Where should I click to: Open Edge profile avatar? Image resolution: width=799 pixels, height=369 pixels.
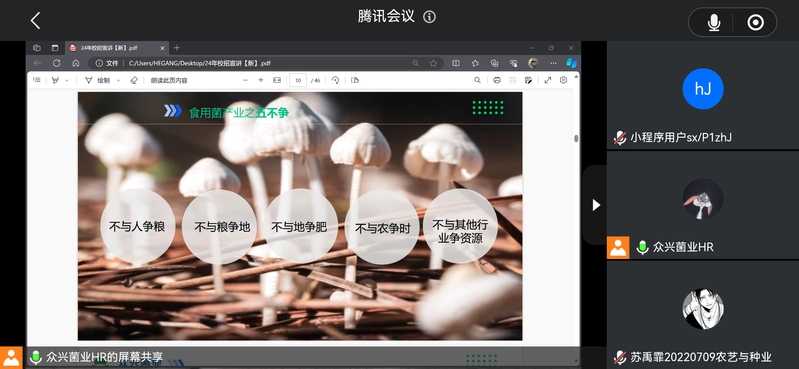coord(533,63)
